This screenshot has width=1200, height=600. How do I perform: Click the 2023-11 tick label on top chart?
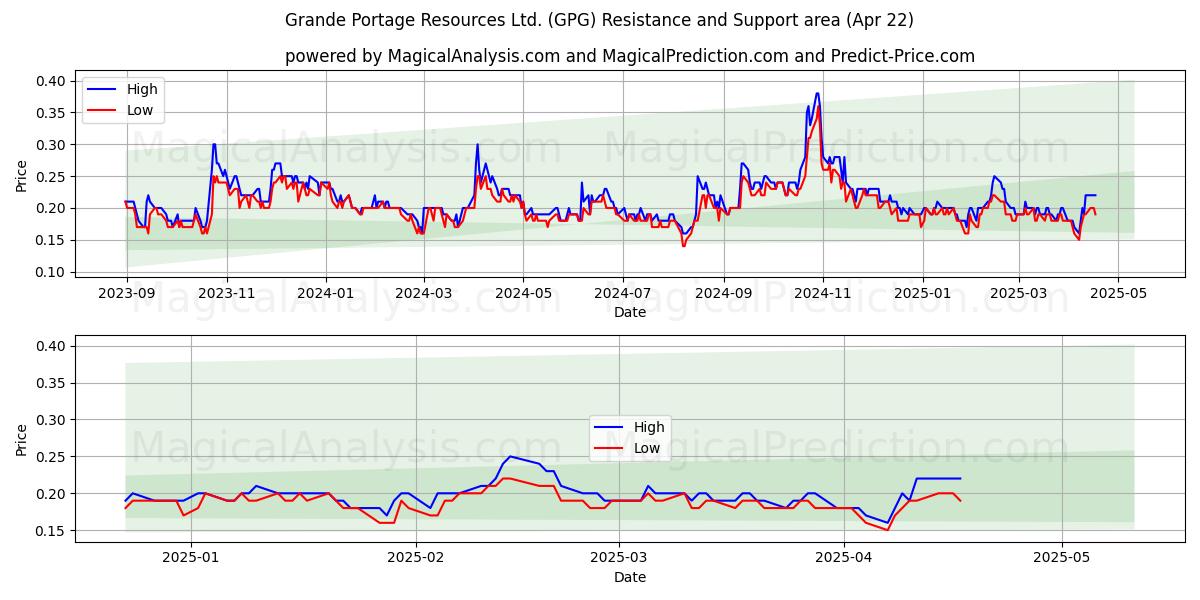(x=227, y=294)
